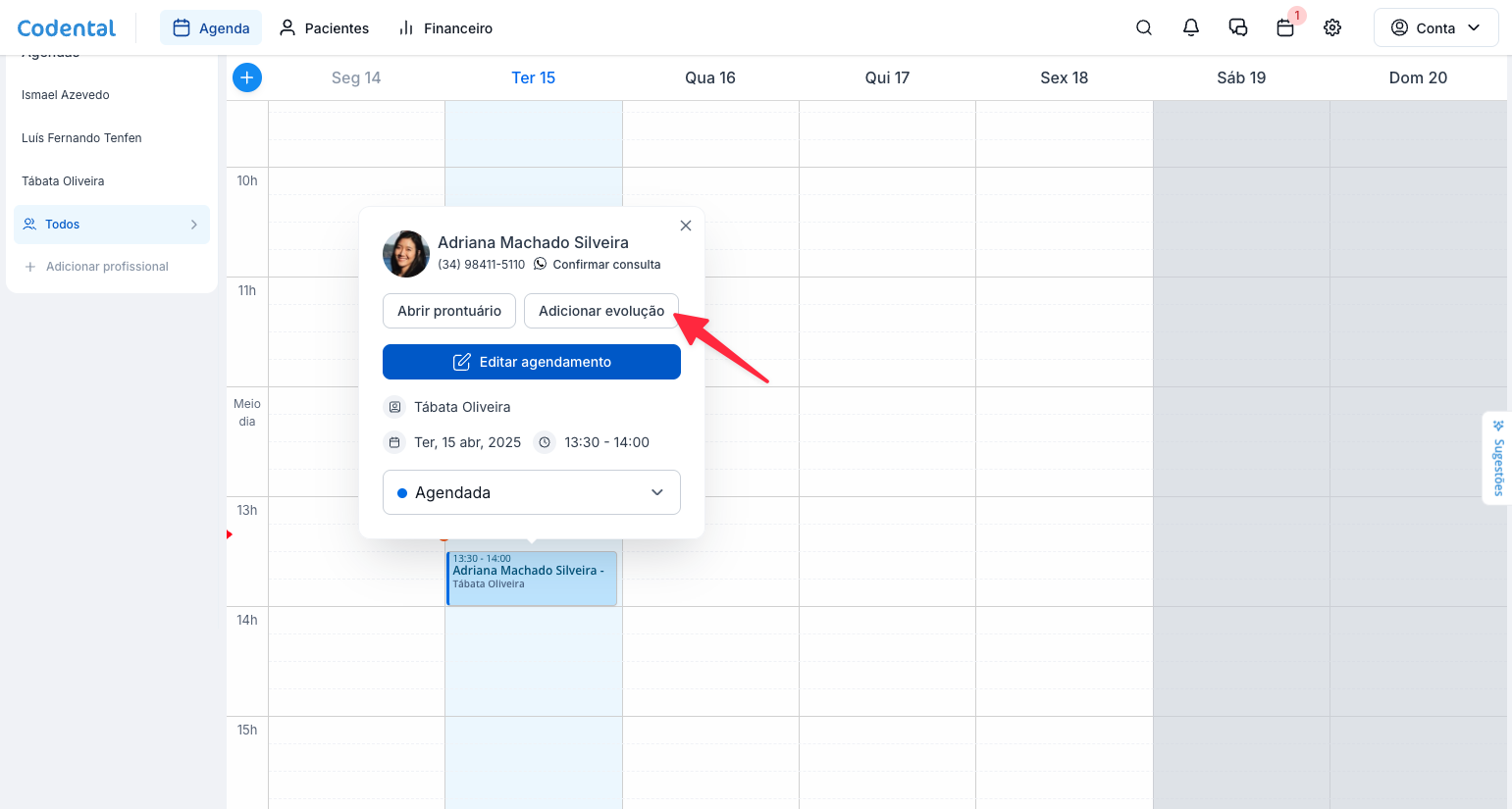Switch to the Pacientes tab
Image resolution: width=1512 pixels, height=809 pixels.
(324, 28)
